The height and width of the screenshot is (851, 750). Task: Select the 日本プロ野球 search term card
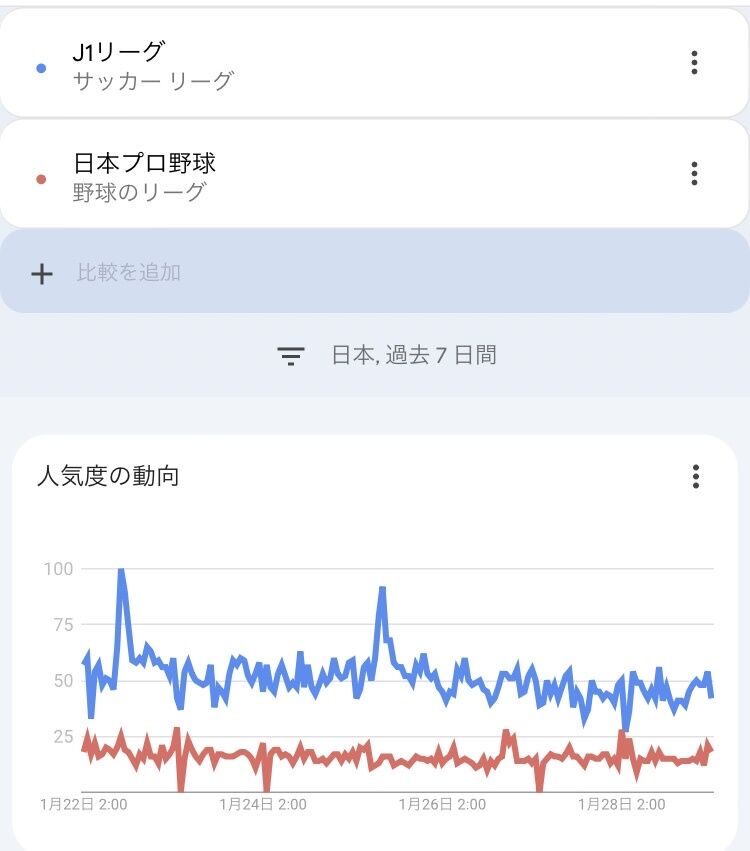tap(374, 174)
